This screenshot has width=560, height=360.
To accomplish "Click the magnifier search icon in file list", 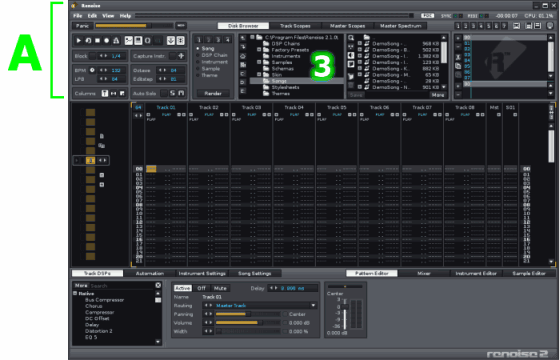I will [x=351, y=38].
